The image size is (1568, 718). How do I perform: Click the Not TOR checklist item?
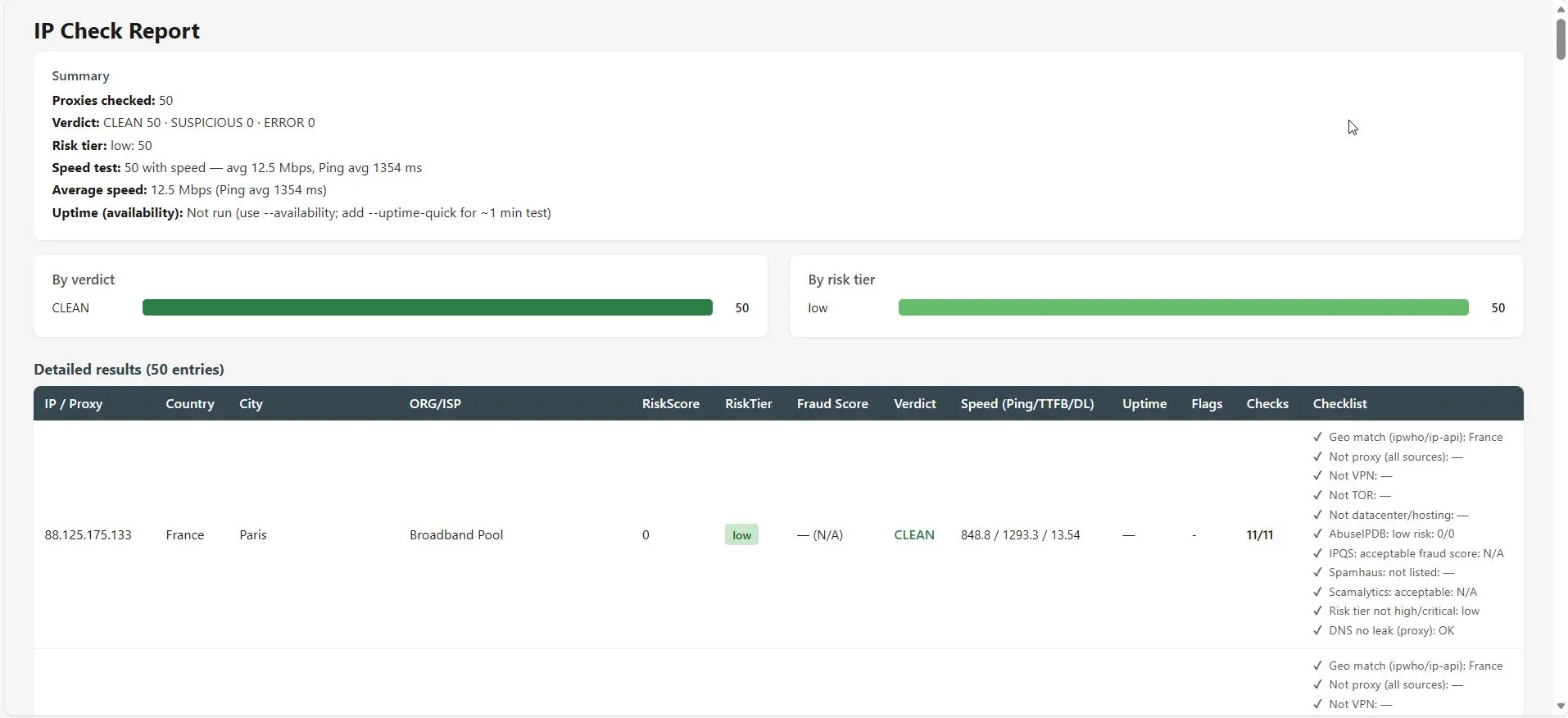[1352, 495]
